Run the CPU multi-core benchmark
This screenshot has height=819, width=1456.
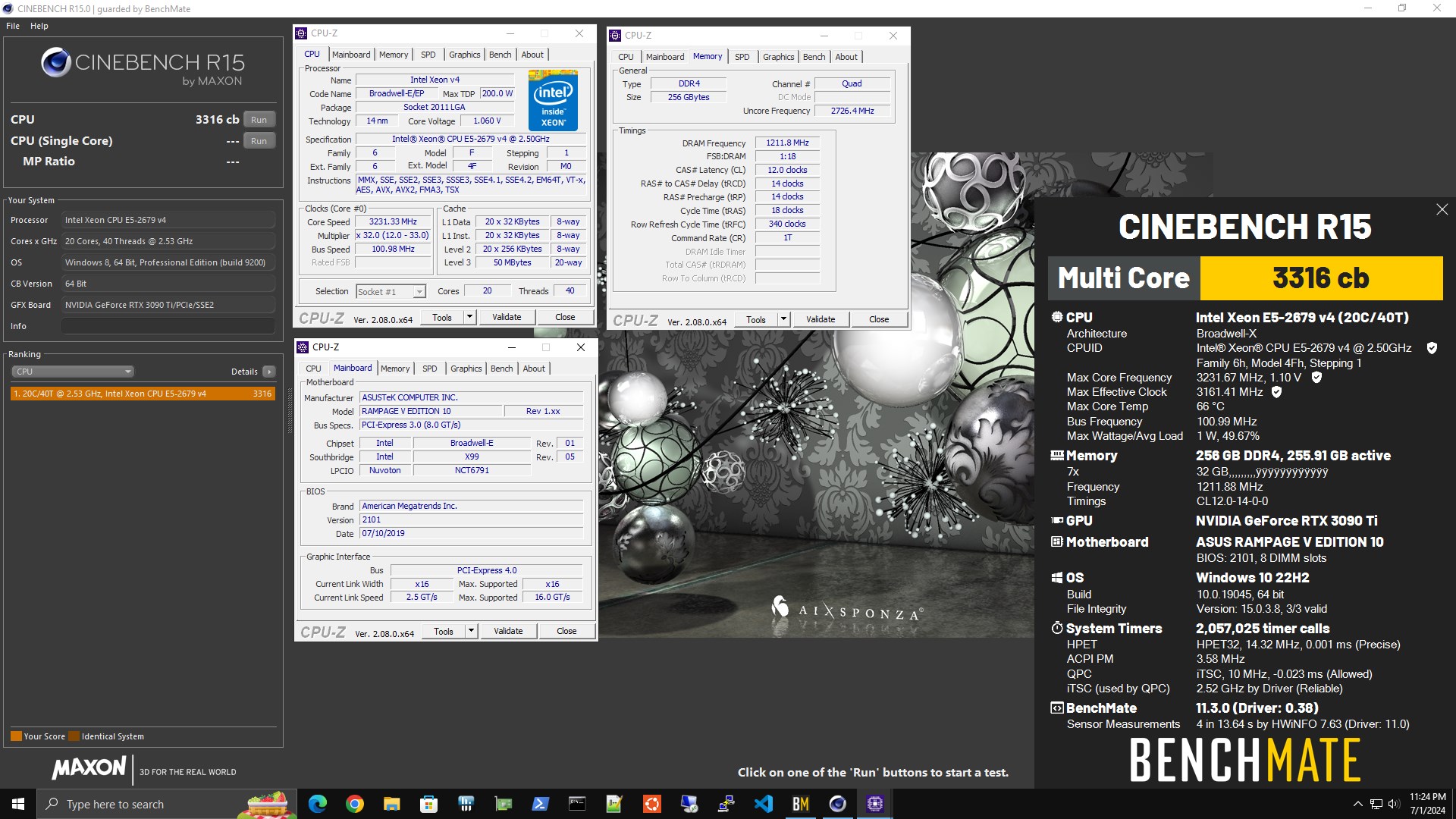point(259,120)
